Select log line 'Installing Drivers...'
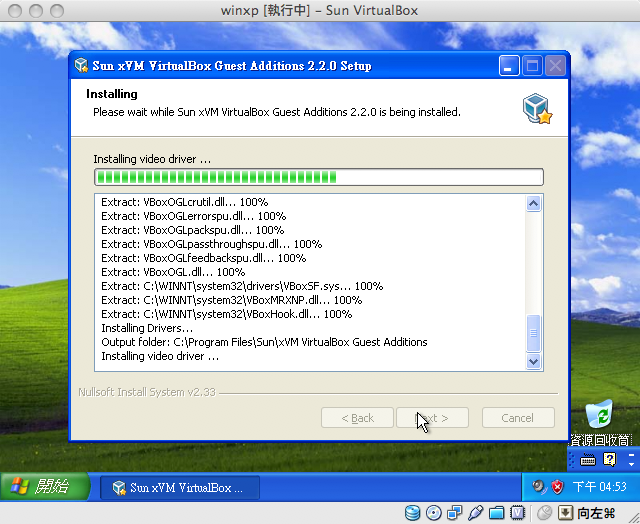640x524 pixels. [147, 328]
